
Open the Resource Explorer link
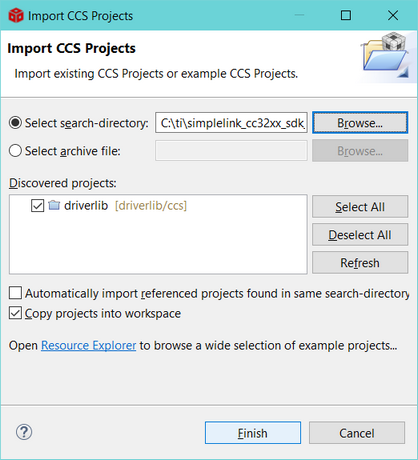pyautogui.click(x=89, y=345)
